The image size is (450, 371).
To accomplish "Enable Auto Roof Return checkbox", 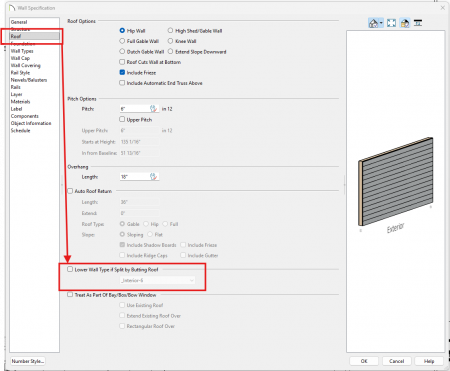I will click(70, 191).
